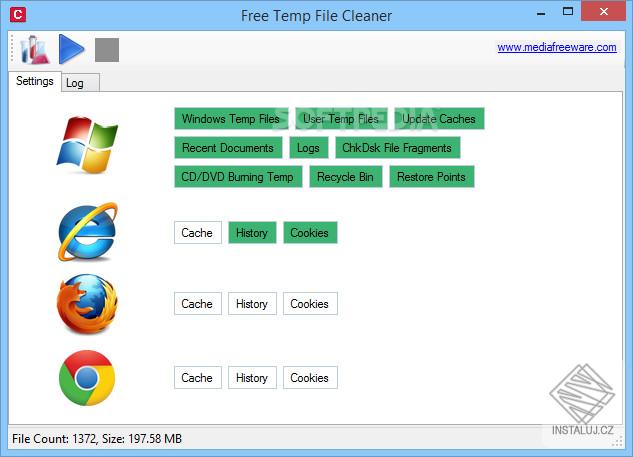Disable Internet Explorer History cleaning
This screenshot has height=457, width=633.
click(252, 233)
